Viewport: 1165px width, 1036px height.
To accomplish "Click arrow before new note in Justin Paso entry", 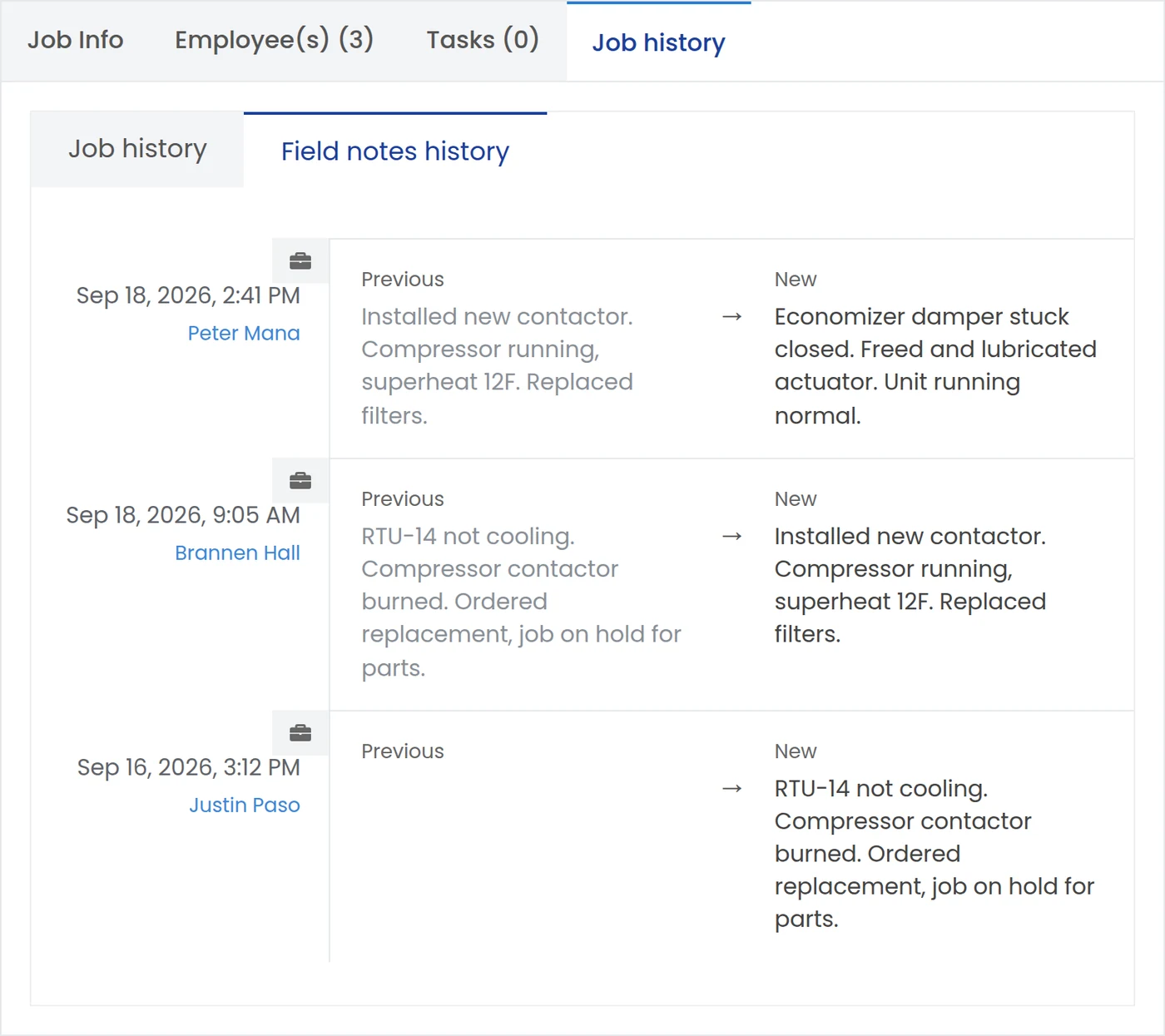I will point(732,789).
